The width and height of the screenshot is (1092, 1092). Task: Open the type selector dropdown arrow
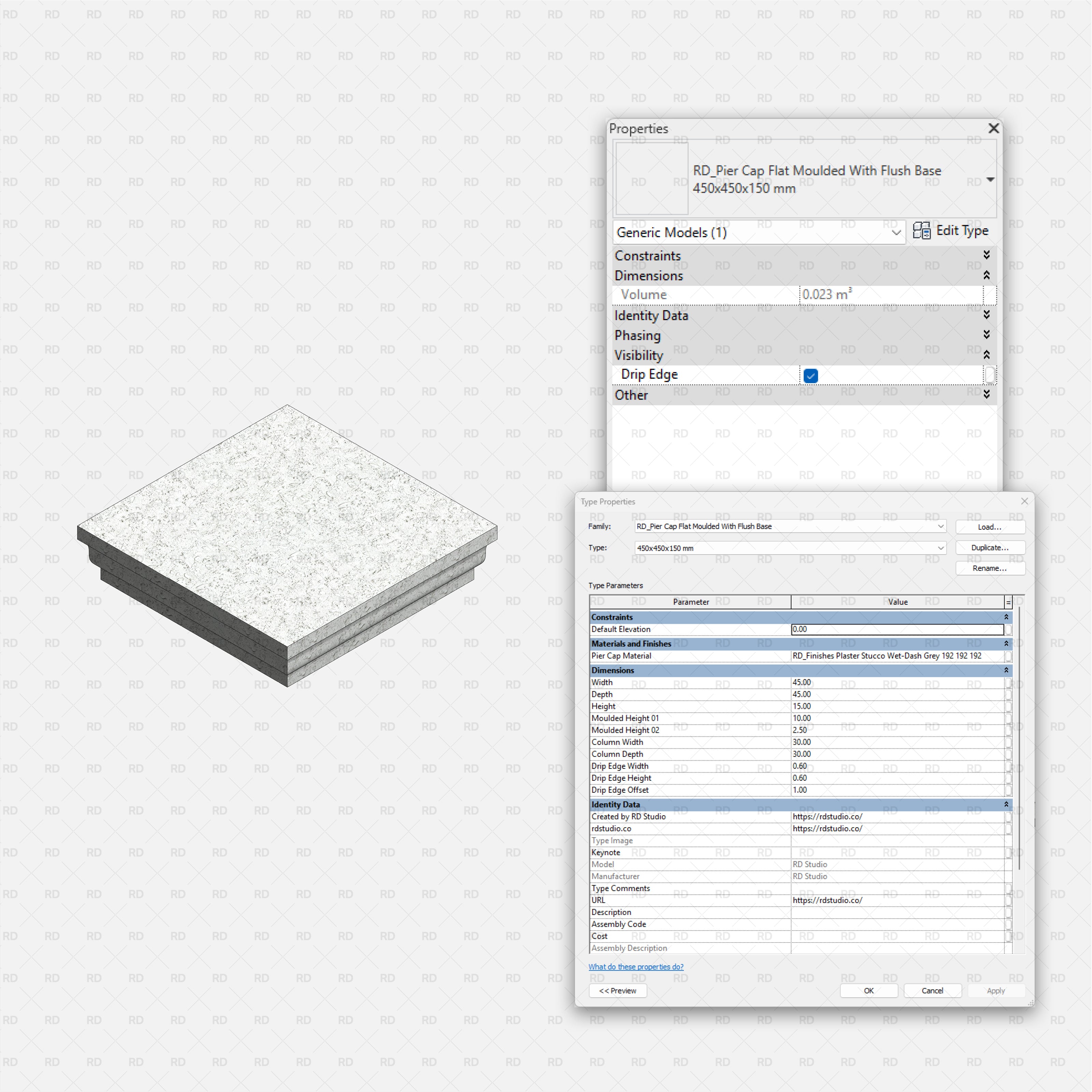[x=990, y=179]
